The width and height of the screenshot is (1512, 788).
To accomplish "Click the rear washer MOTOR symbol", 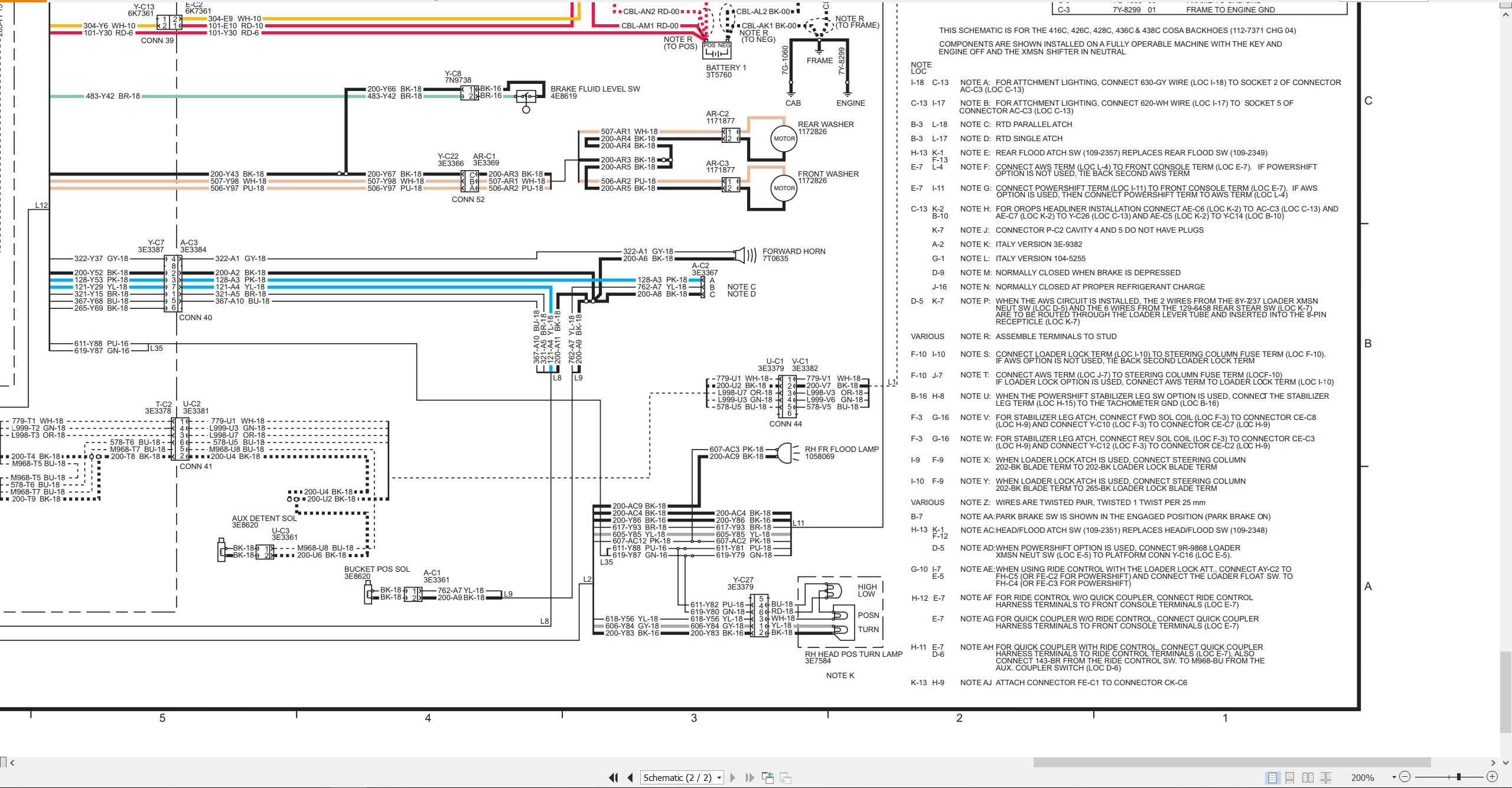I will 784,138.
